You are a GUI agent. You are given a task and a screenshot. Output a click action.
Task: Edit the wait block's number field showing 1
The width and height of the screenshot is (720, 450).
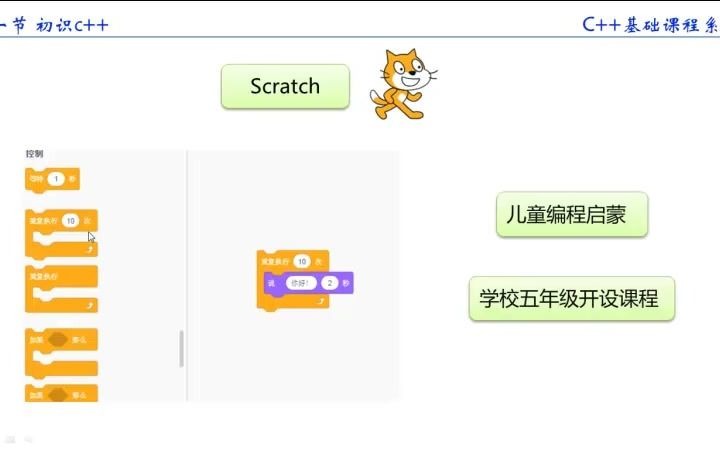tap(56, 179)
